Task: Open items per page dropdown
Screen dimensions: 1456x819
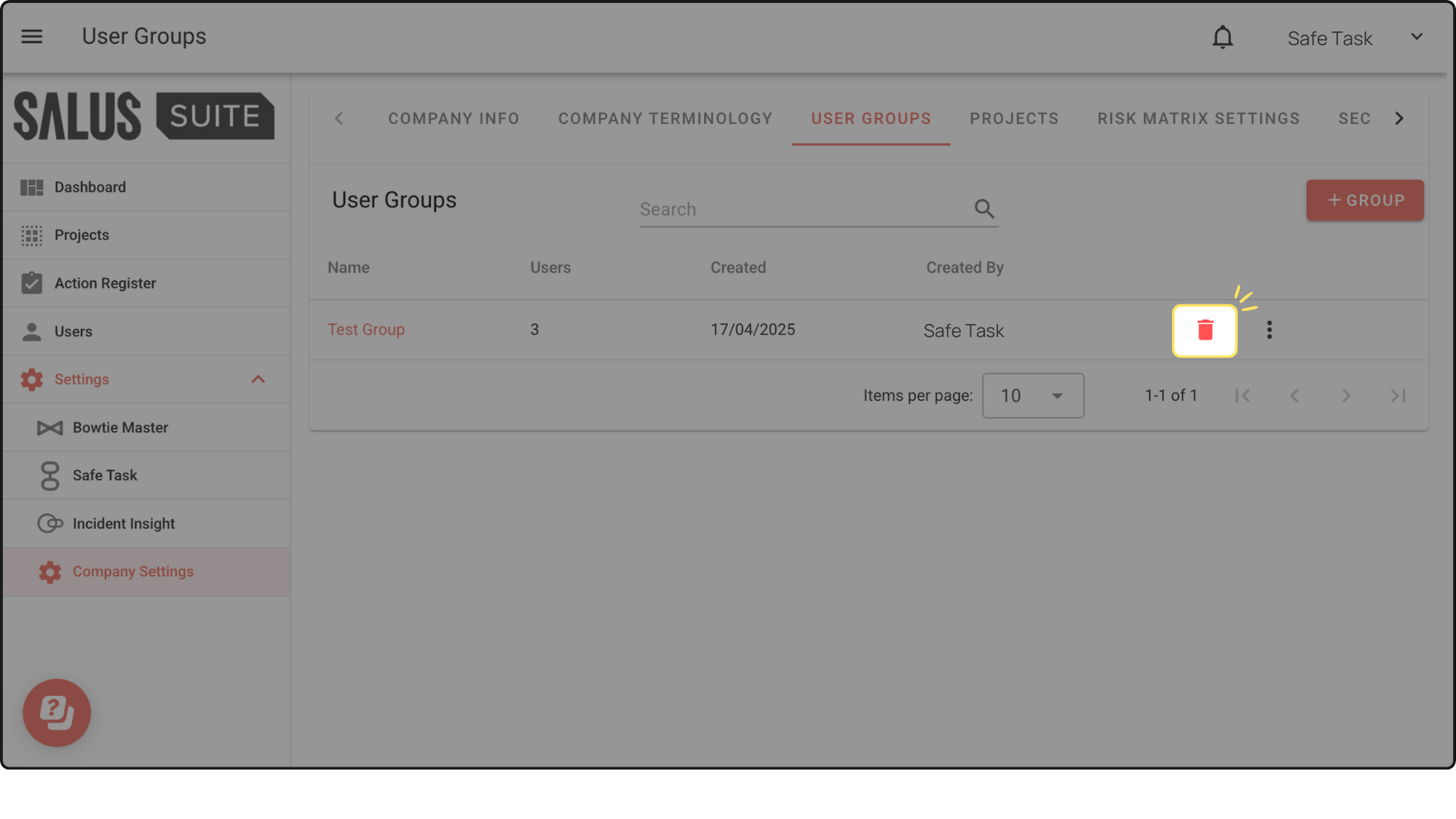Action: tap(1032, 396)
